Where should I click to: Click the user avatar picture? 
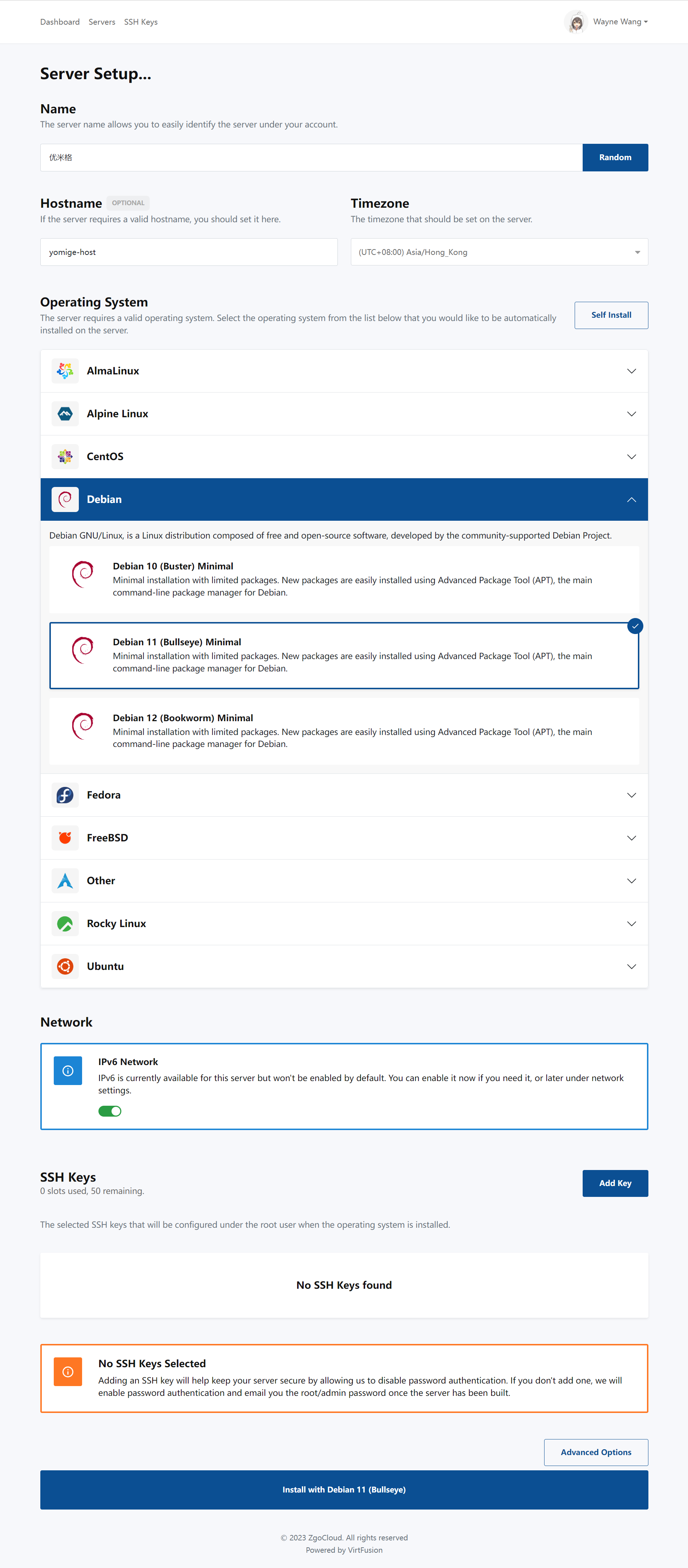pyautogui.click(x=575, y=22)
